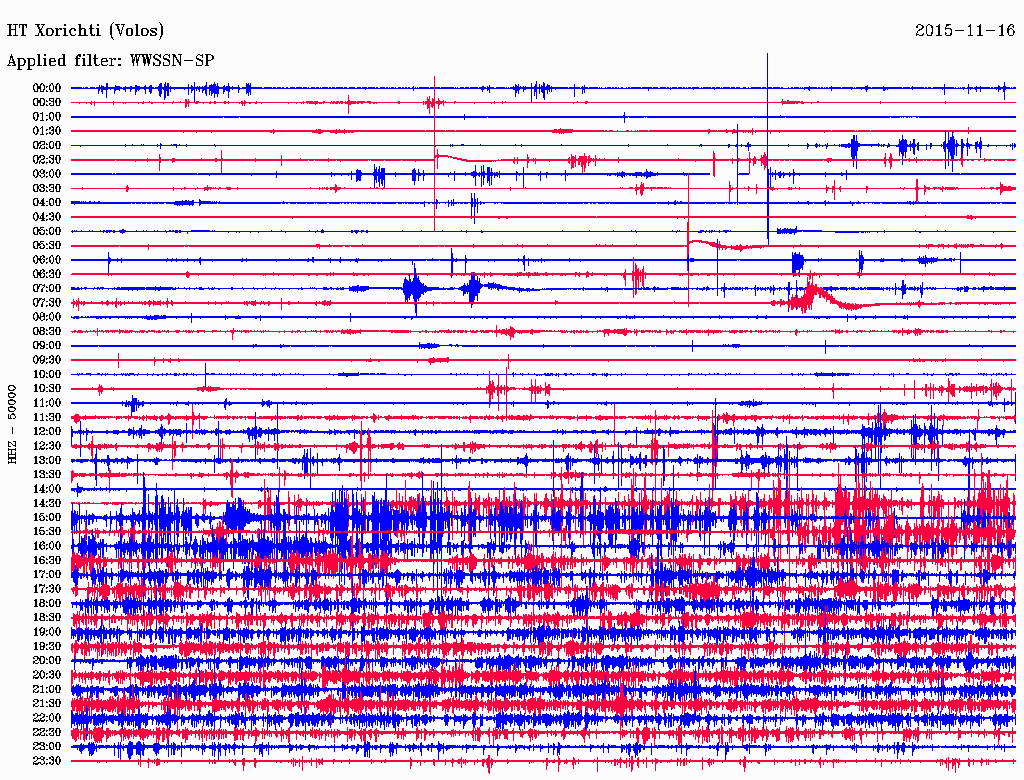Select the 15:00 time label
Image resolution: width=1024 pixels, height=780 pixels.
47,517
